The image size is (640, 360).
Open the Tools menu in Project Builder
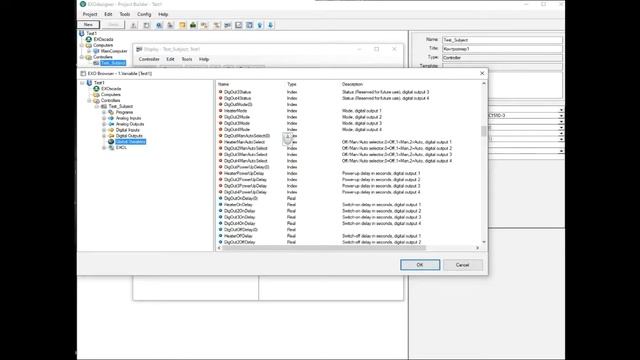point(125,14)
